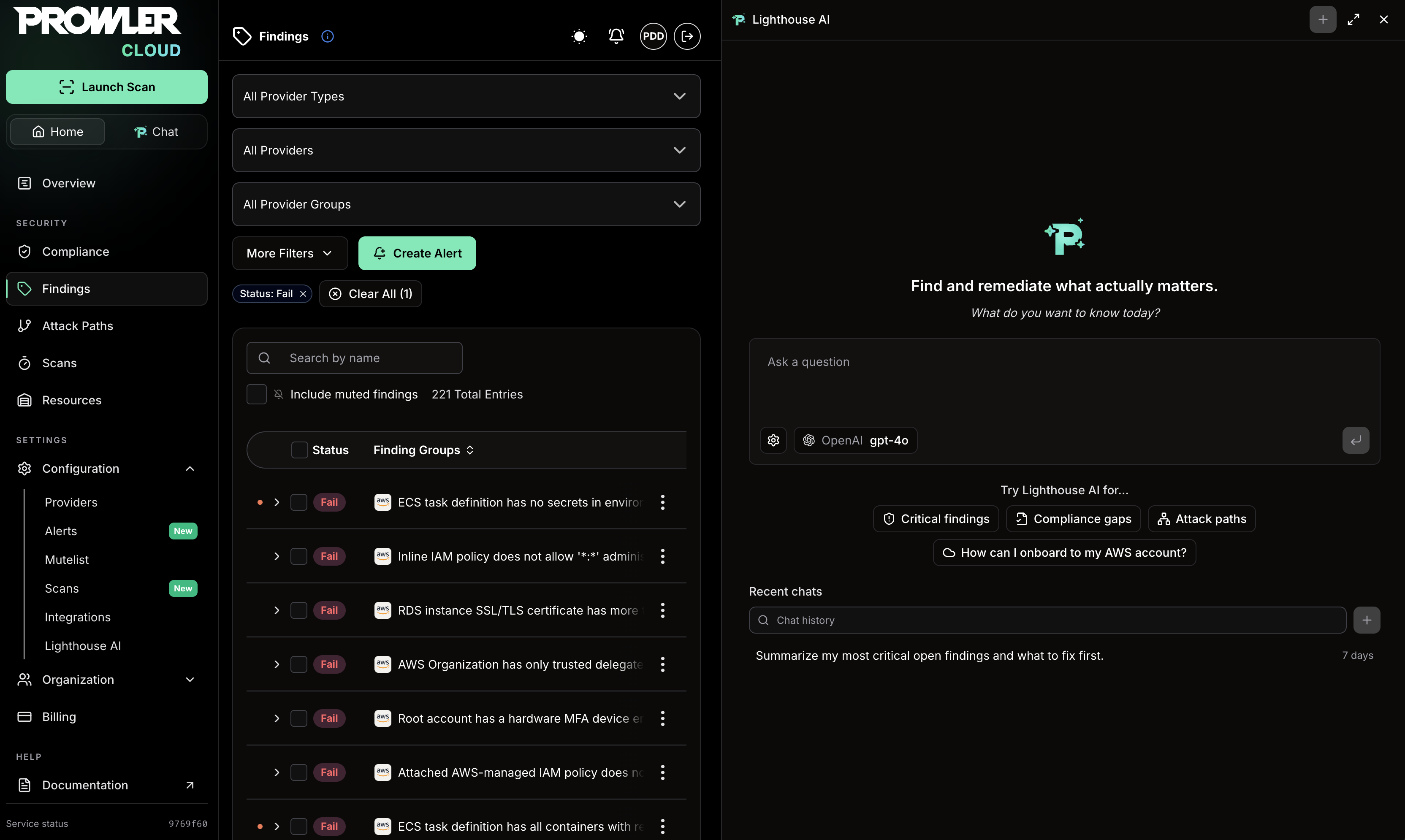1405x840 pixels.
Task: Open Documentation external link arrow
Action: pyautogui.click(x=190, y=785)
